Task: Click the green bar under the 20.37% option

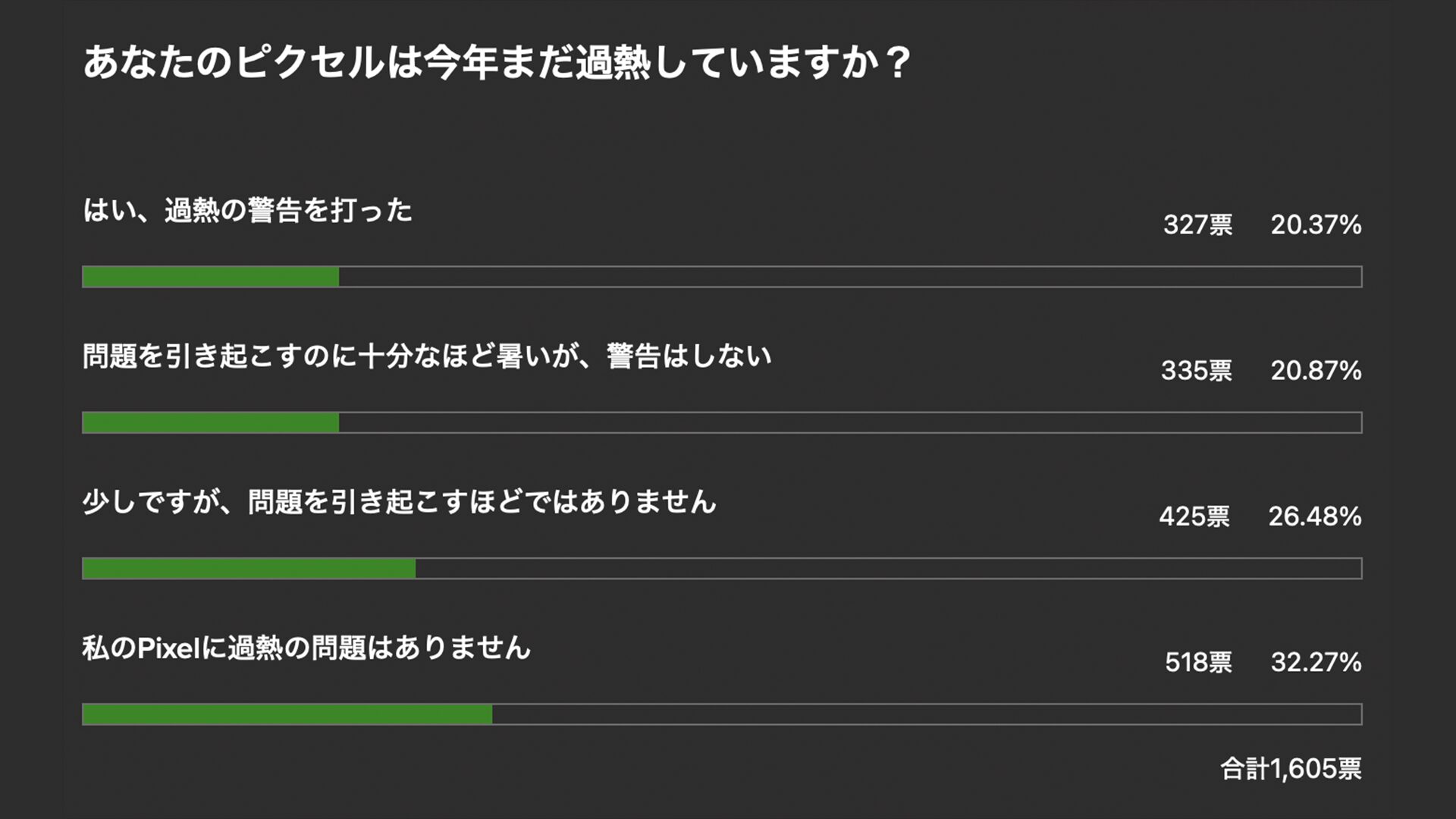Action: [x=211, y=277]
